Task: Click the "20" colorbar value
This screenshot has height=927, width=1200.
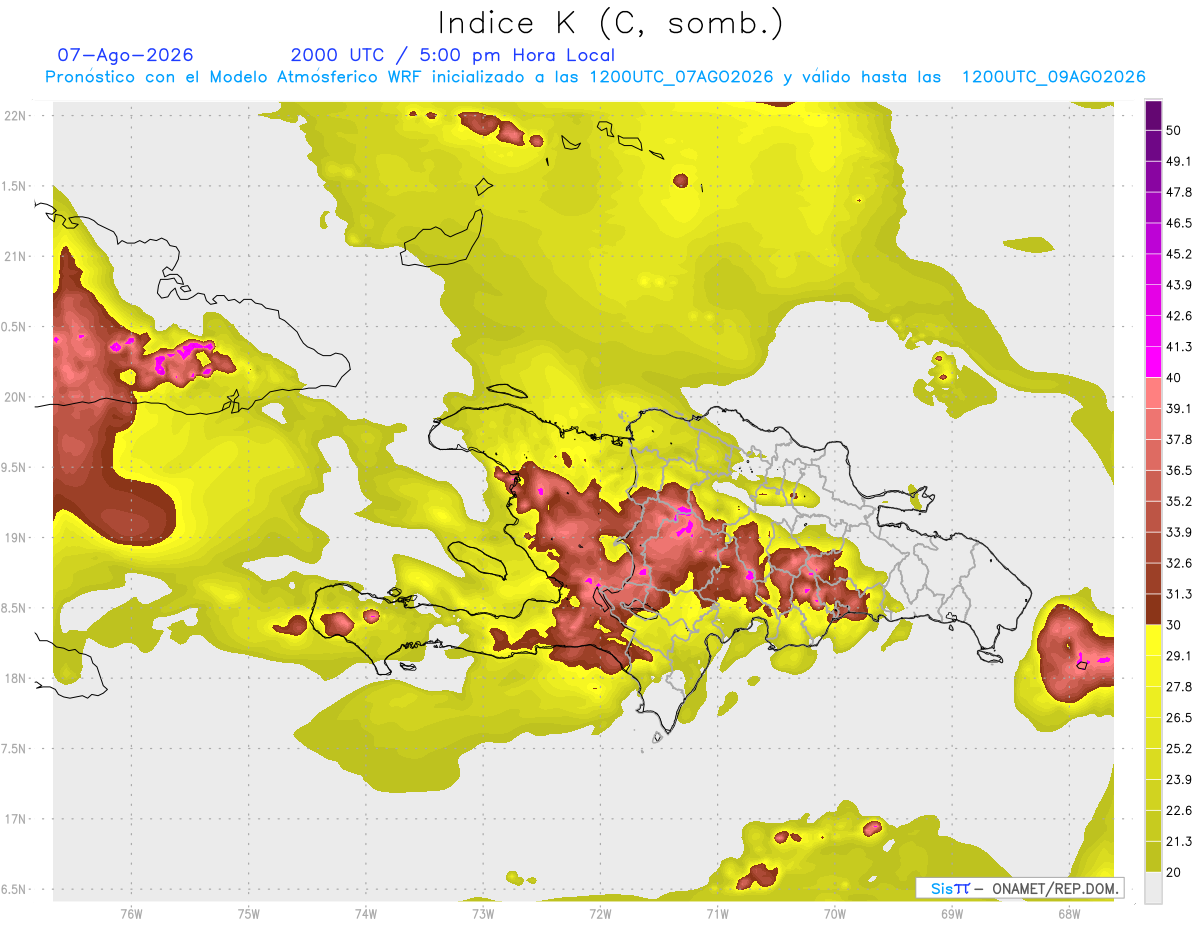Action: pyautogui.click(x=1175, y=872)
